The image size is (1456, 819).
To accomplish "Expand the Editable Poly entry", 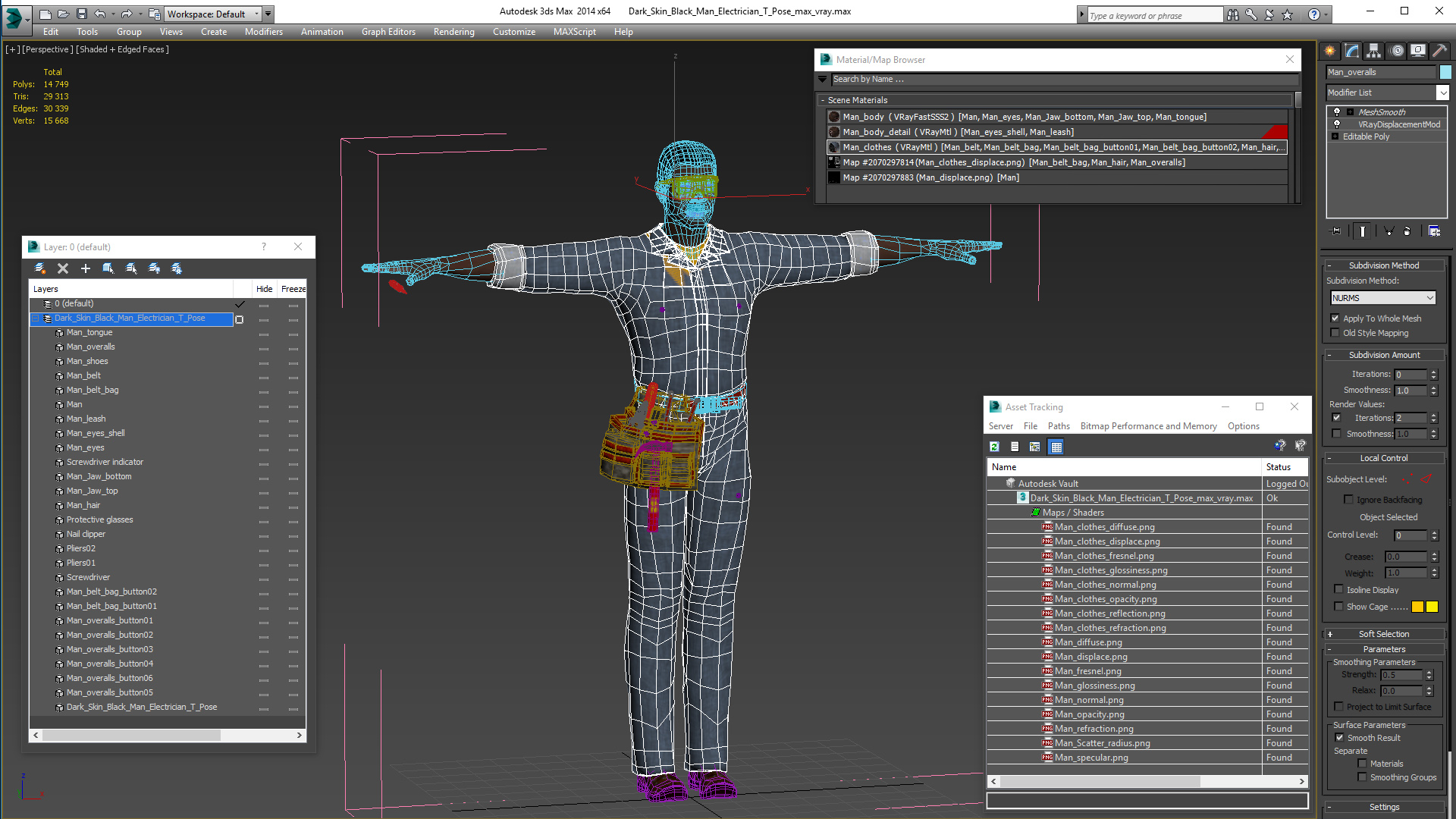I will click(x=1335, y=136).
